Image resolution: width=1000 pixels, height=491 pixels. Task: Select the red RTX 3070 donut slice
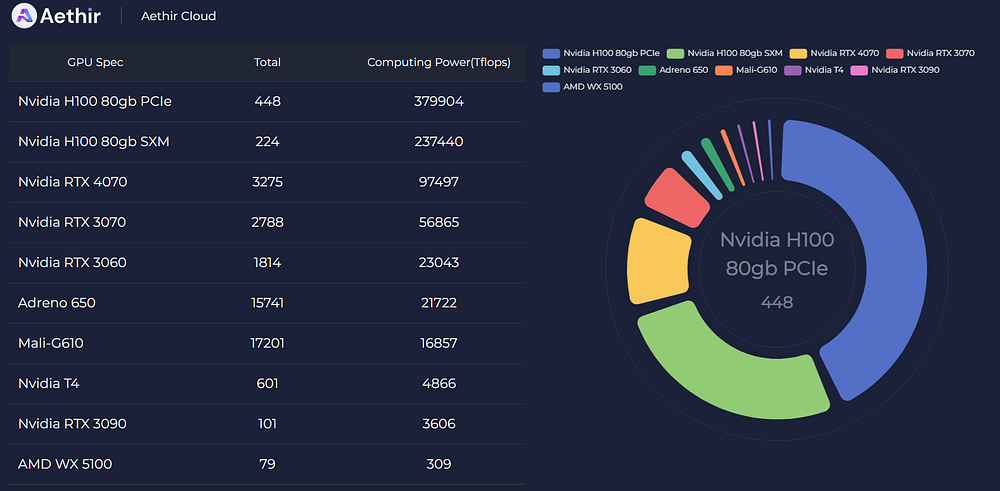coord(676,198)
